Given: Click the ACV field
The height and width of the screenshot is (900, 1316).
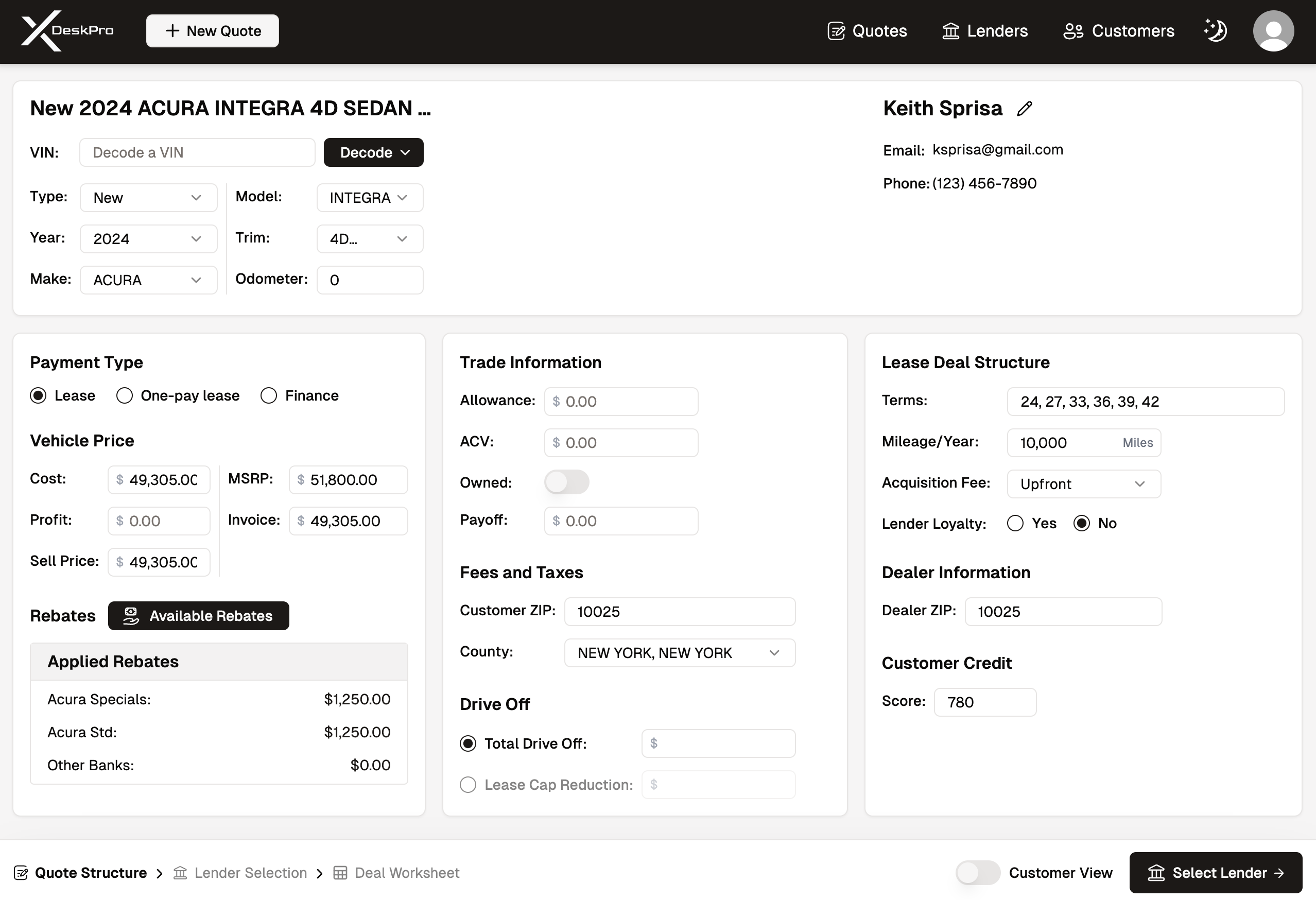Looking at the screenshot, I should [x=621, y=442].
